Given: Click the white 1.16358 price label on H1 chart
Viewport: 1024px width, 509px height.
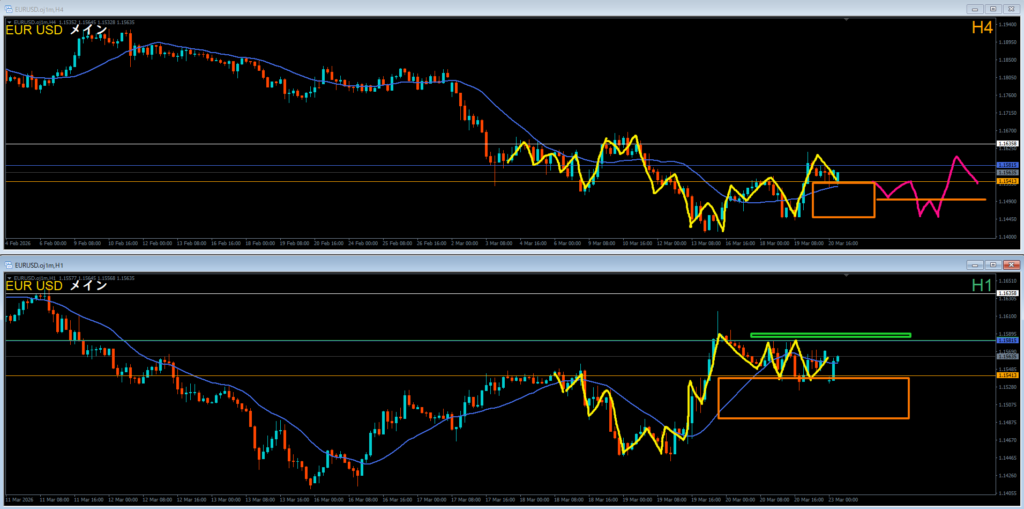Looking at the screenshot, I should 1006,293.
